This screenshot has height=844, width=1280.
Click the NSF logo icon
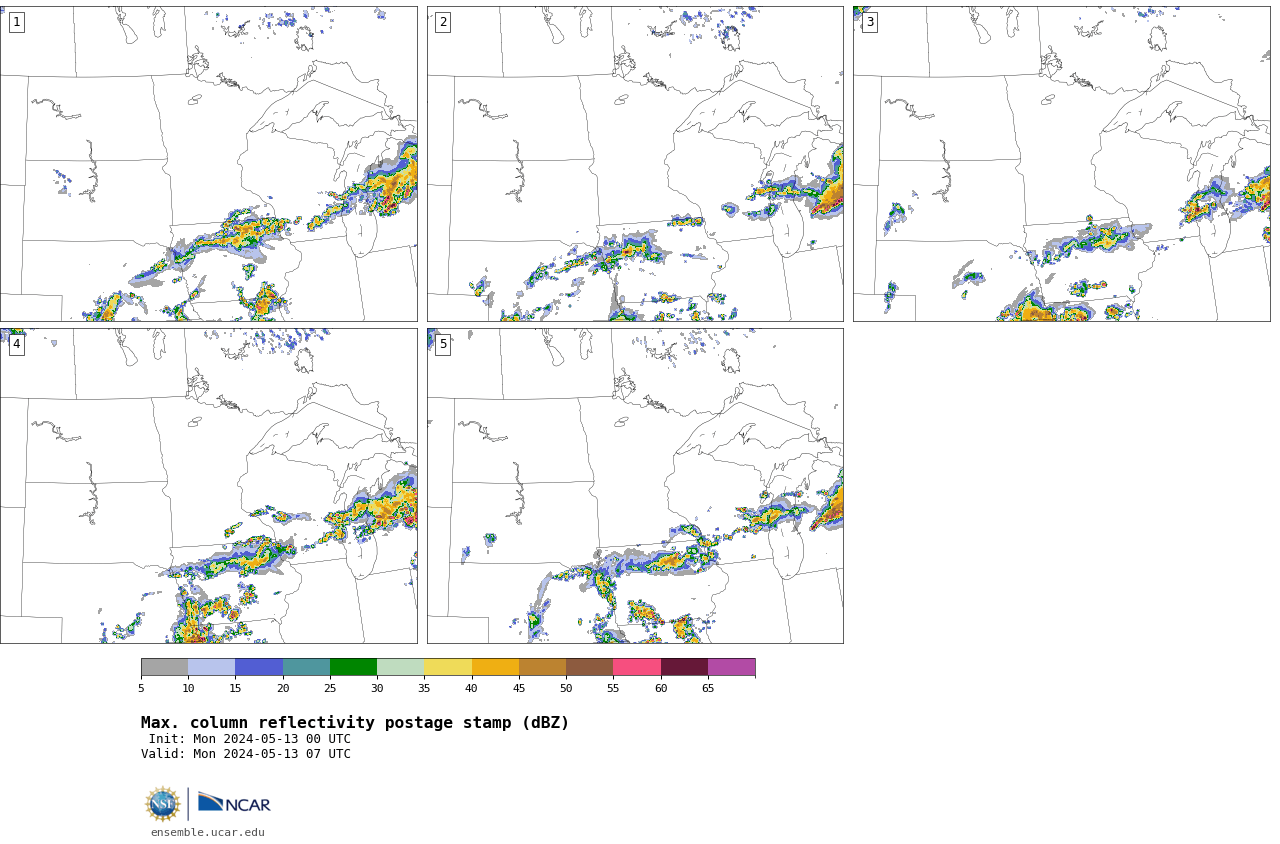pos(163,804)
